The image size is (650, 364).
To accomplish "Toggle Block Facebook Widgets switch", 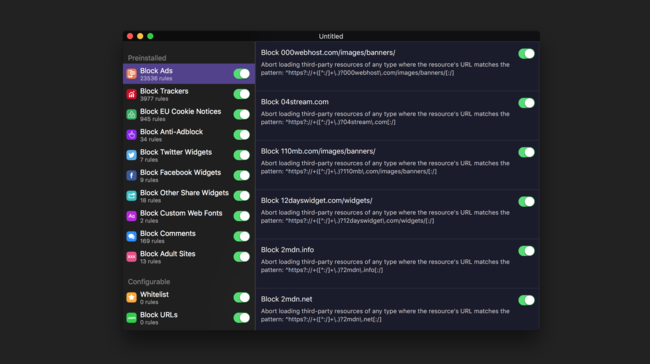I will (x=242, y=175).
